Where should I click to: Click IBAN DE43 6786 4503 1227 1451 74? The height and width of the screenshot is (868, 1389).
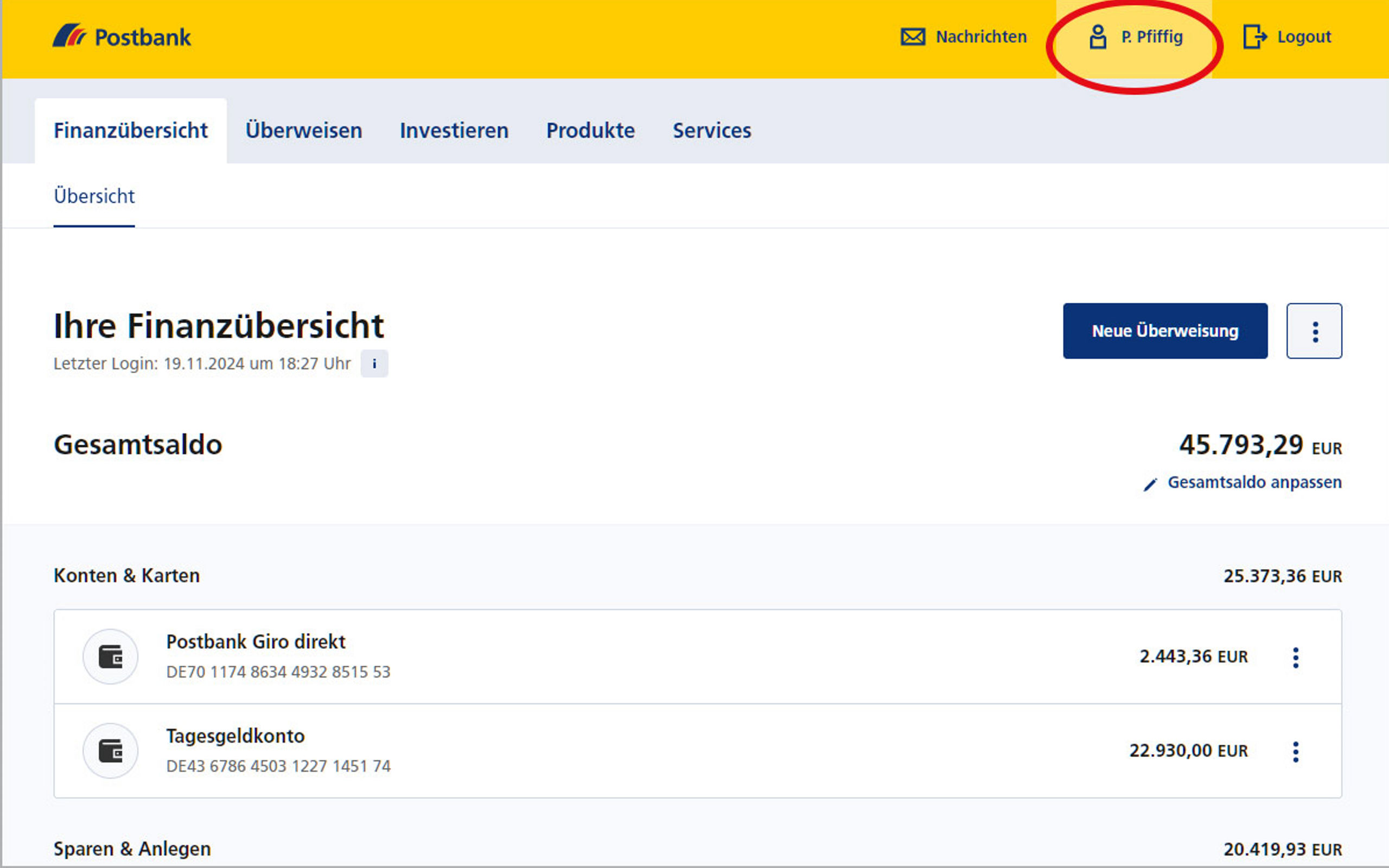coord(278,766)
